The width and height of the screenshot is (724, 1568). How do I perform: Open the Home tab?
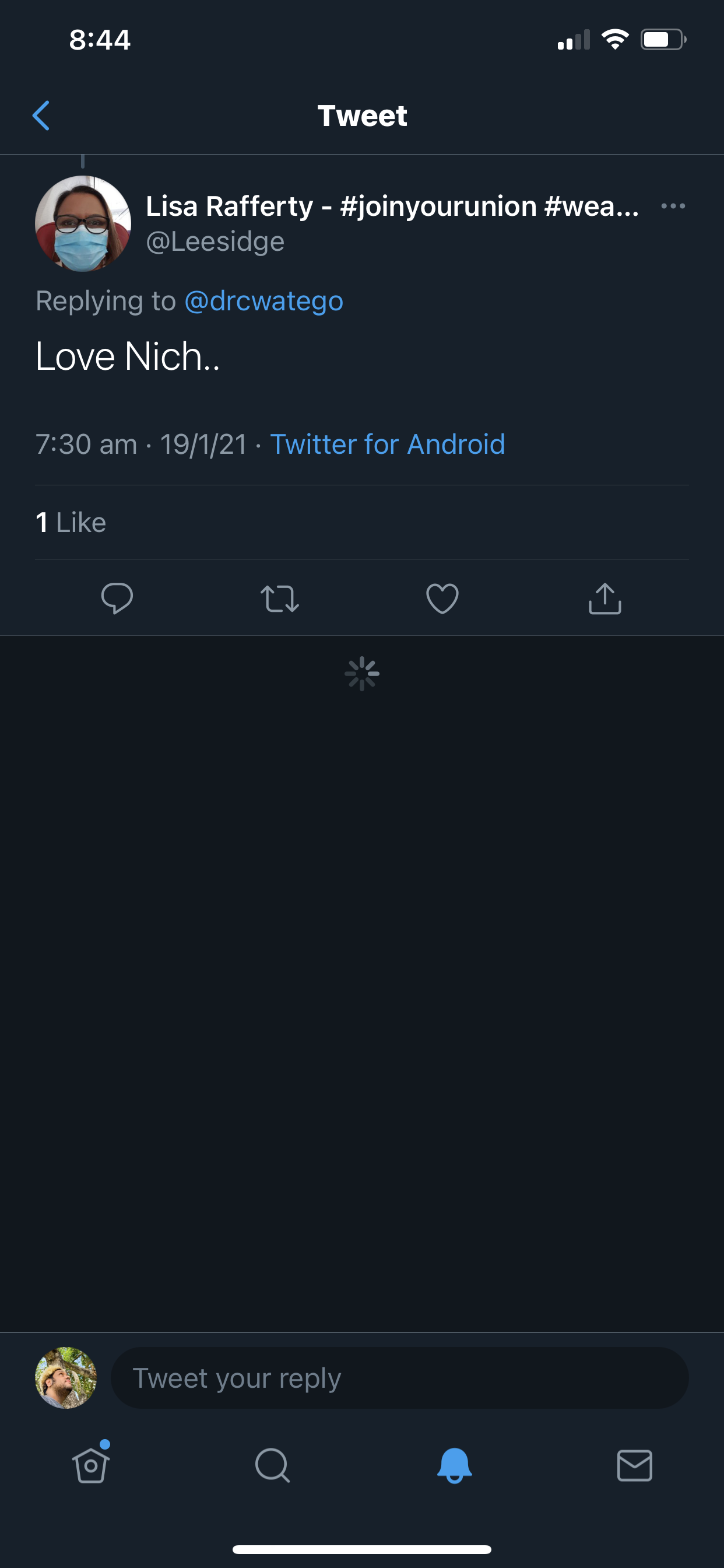[x=91, y=1465]
